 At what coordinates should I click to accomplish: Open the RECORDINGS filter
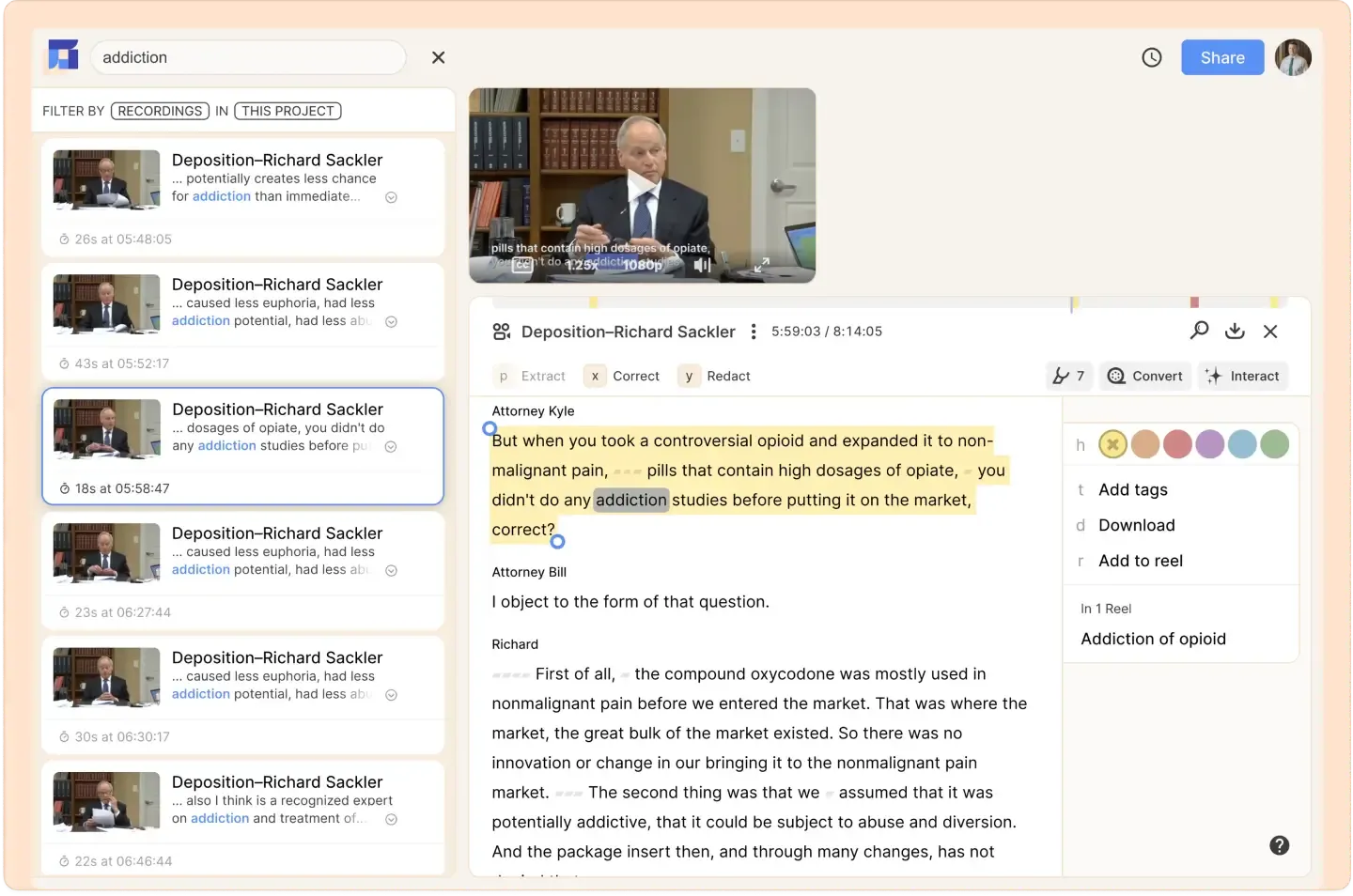tap(160, 111)
